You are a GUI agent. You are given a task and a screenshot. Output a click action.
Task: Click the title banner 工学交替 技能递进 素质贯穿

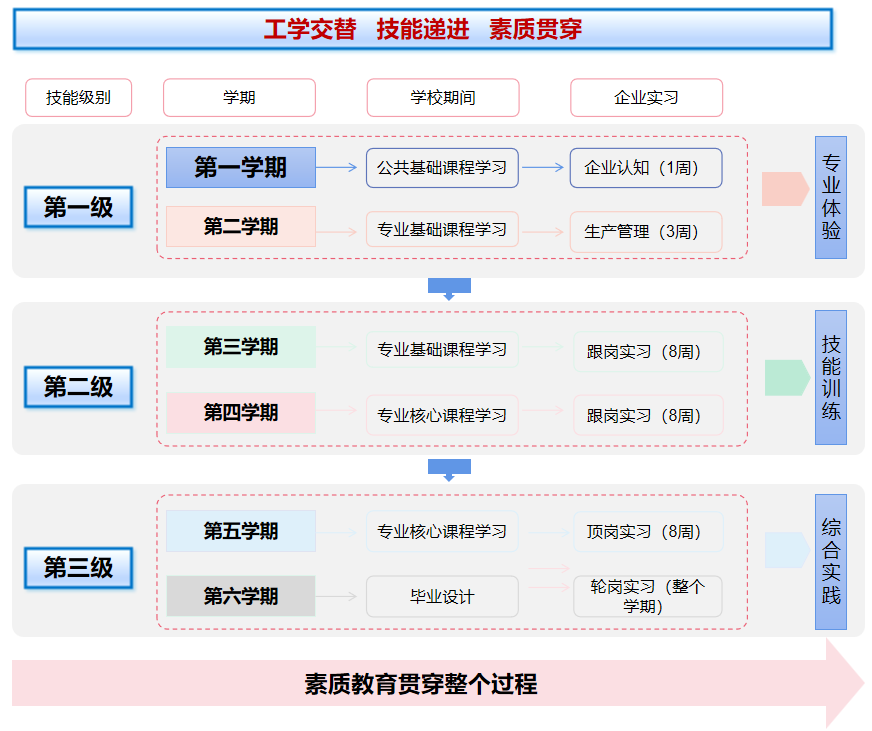[422, 30]
